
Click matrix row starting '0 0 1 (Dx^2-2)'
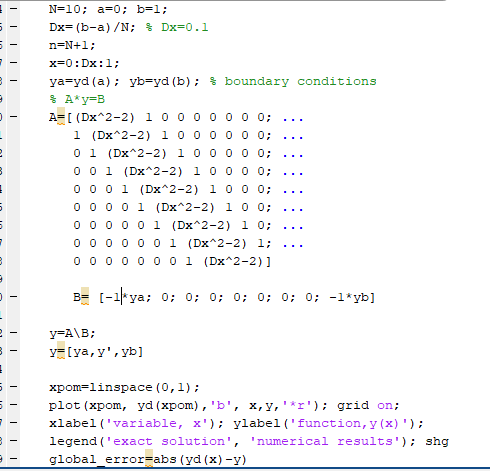tap(172, 171)
